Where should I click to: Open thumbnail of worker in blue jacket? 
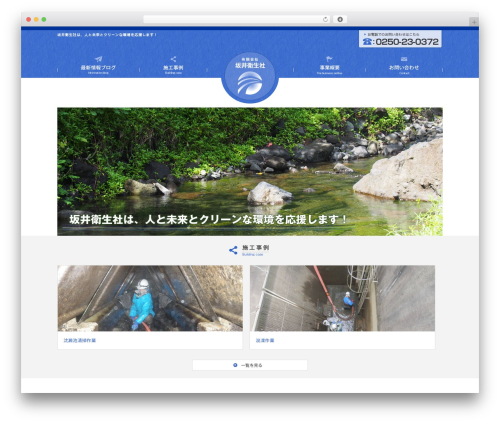(x=150, y=298)
